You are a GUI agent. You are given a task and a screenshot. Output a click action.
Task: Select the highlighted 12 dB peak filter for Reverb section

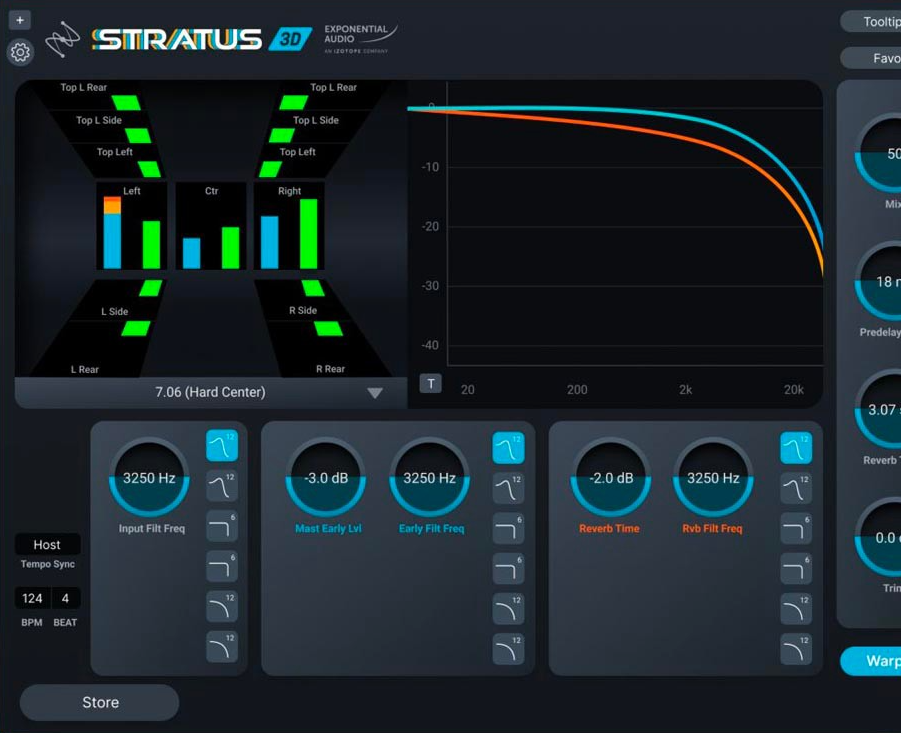coord(796,448)
